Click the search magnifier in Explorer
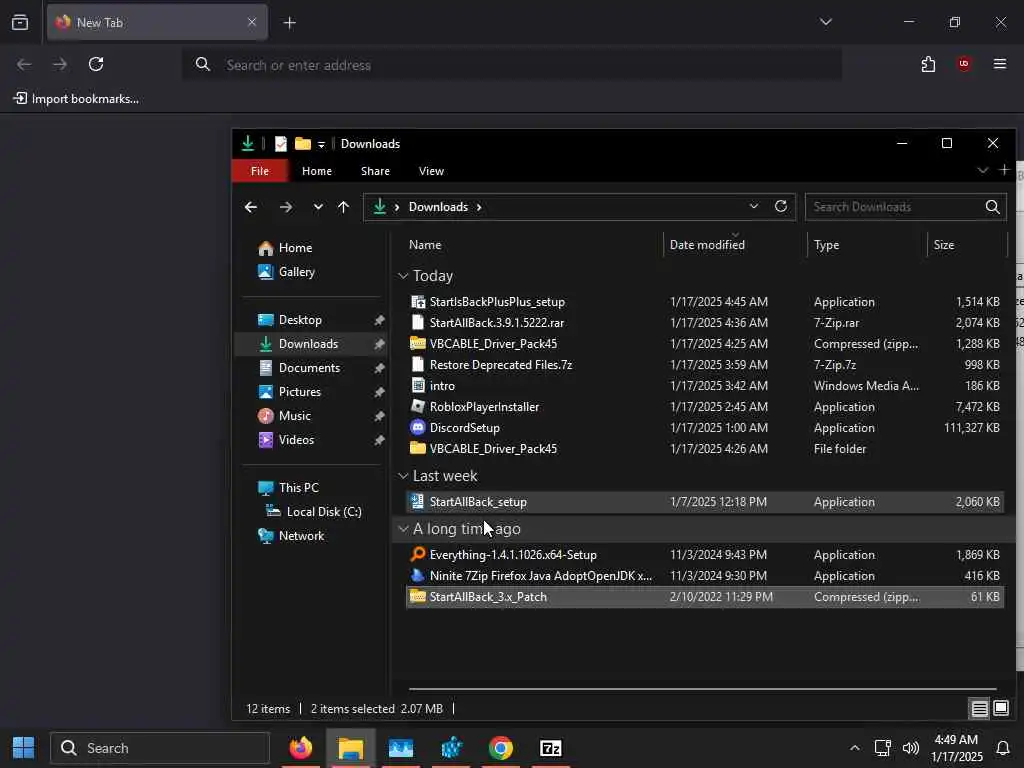The image size is (1024, 768). click(x=992, y=207)
